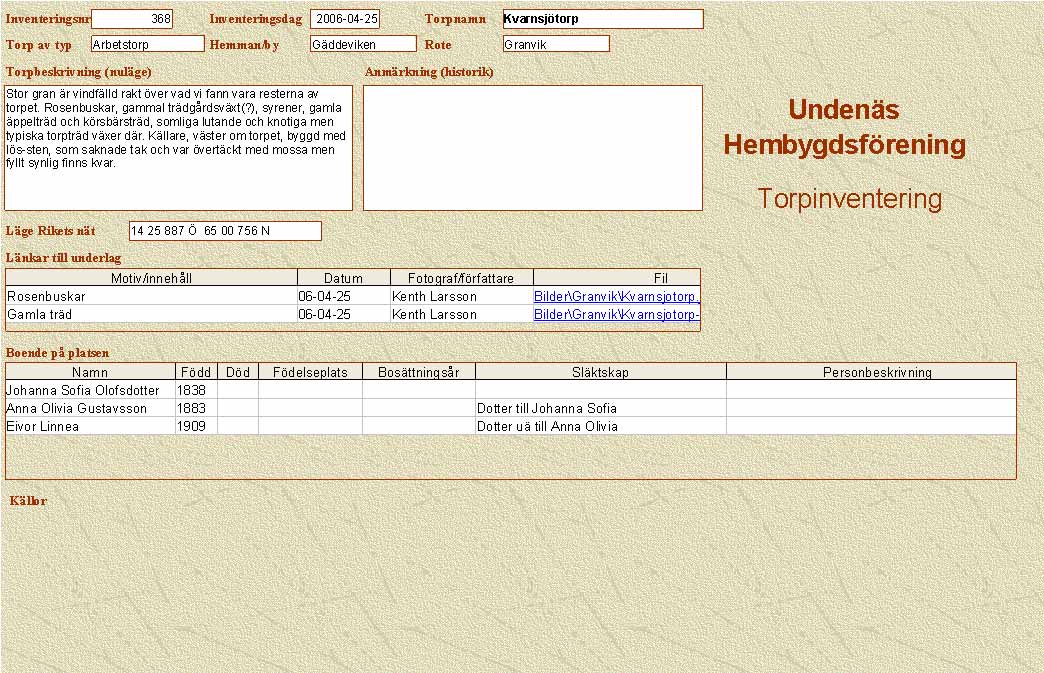Image resolution: width=1044 pixels, height=673 pixels.
Task: Click the Släktskap column header
Action: (x=600, y=372)
